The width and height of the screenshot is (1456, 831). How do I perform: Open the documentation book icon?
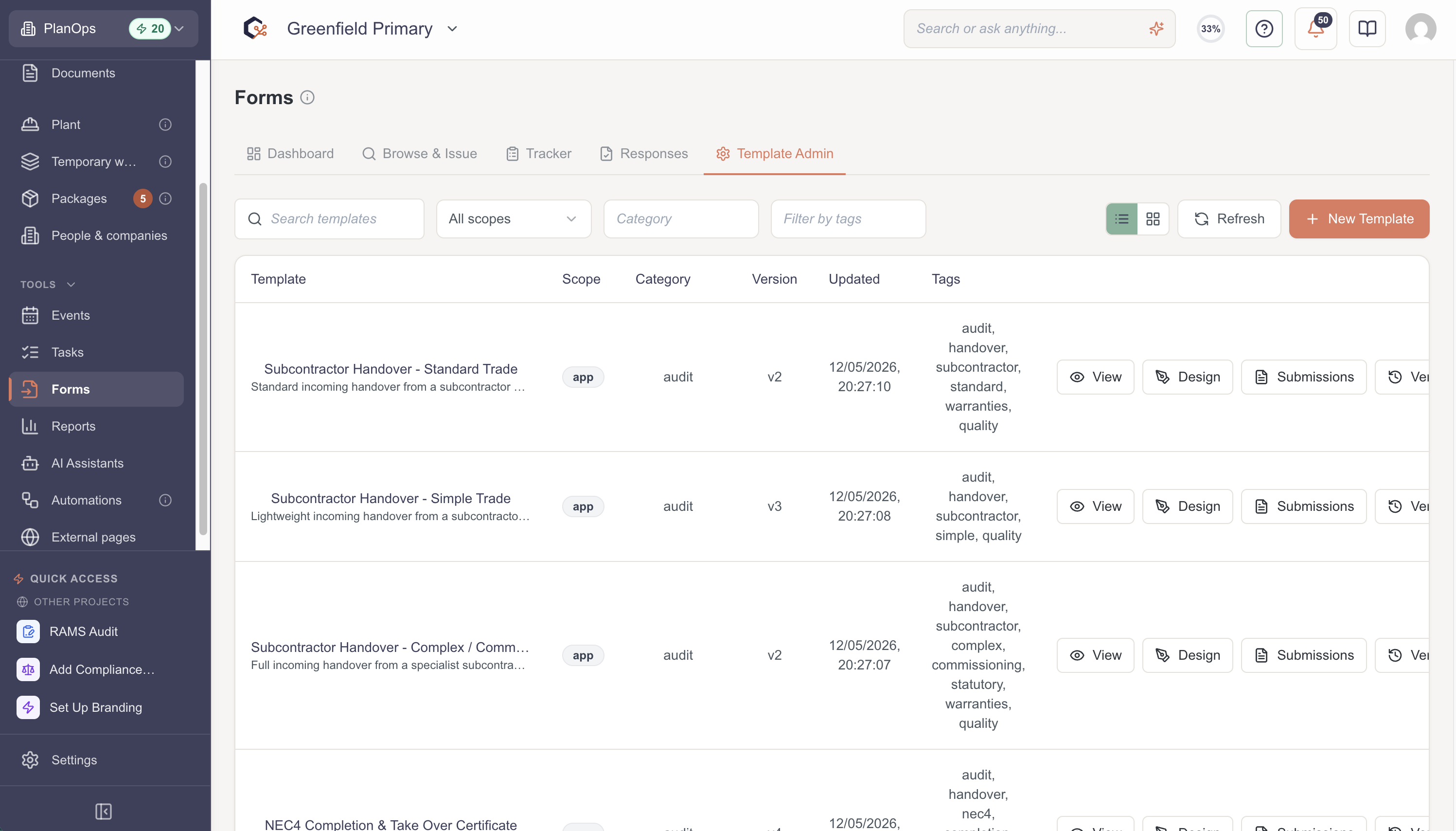point(1367,29)
